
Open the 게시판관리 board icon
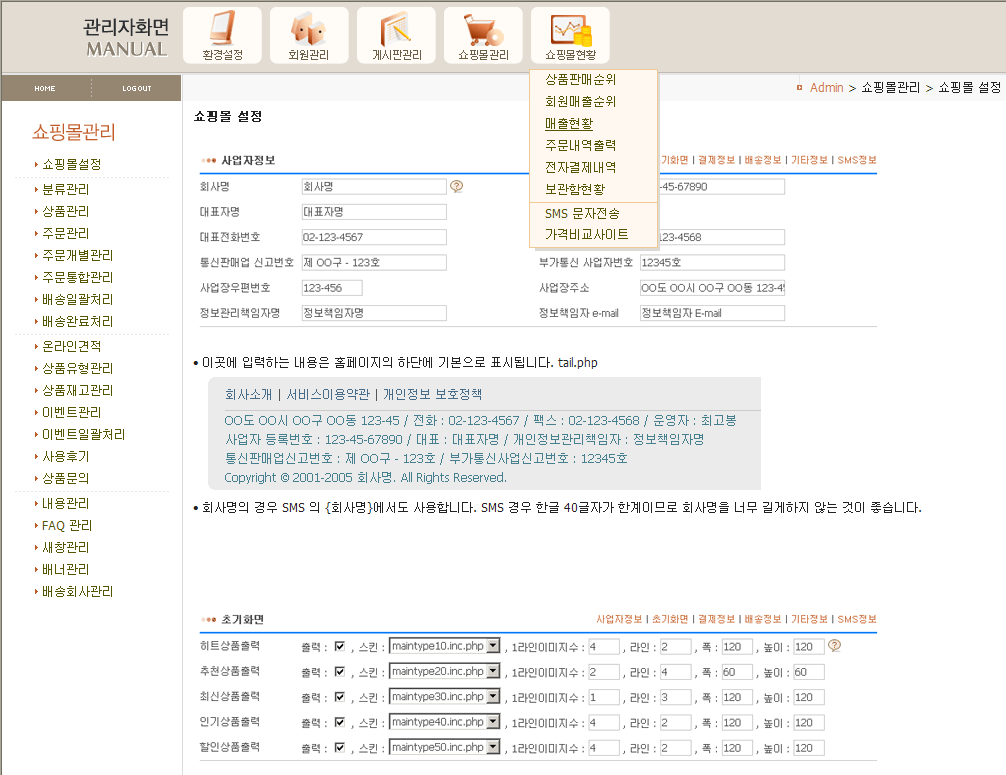pos(396,35)
